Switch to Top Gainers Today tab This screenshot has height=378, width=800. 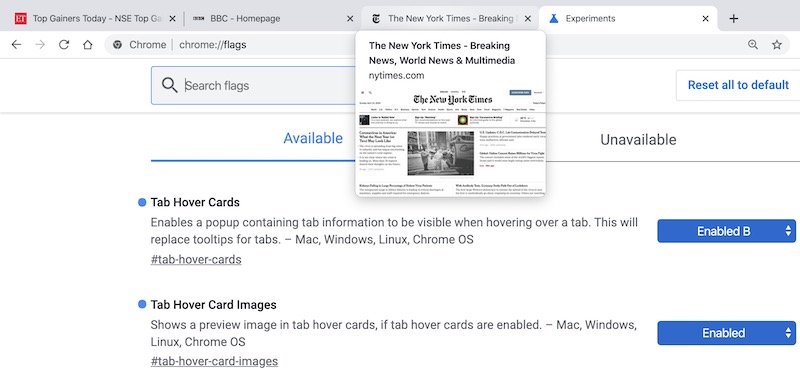94,19
